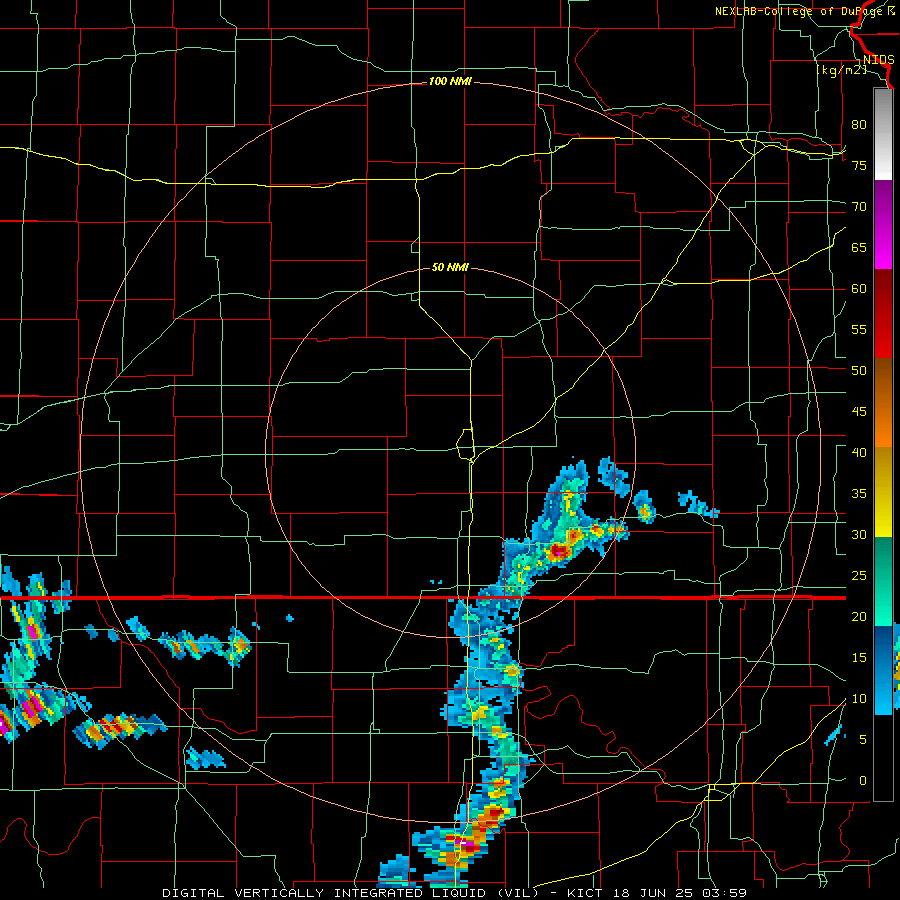Click the 70 value on color scale
This screenshot has width=900, height=900.
click(x=859, y=207)
